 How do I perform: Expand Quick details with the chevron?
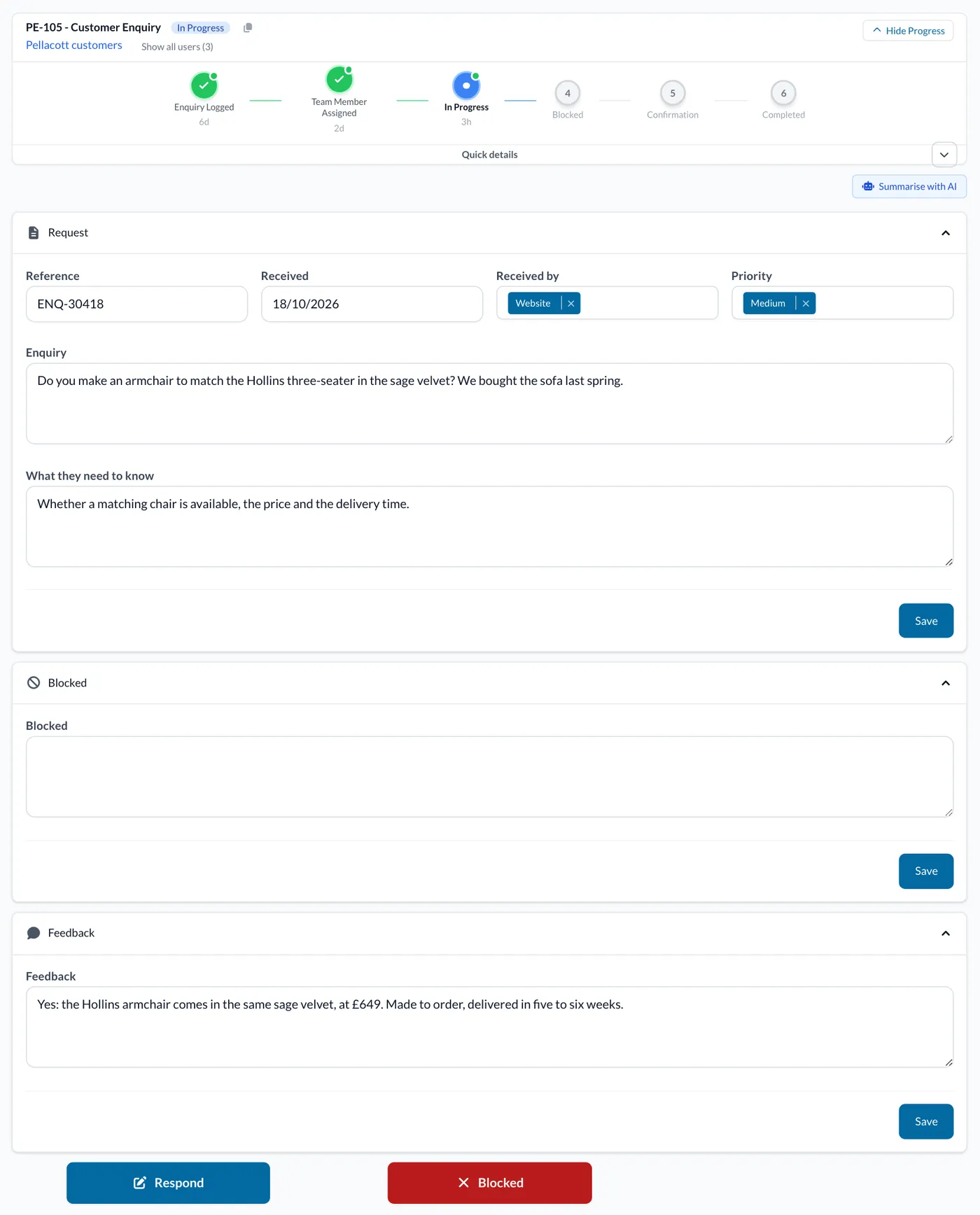[x=944, y=155]
